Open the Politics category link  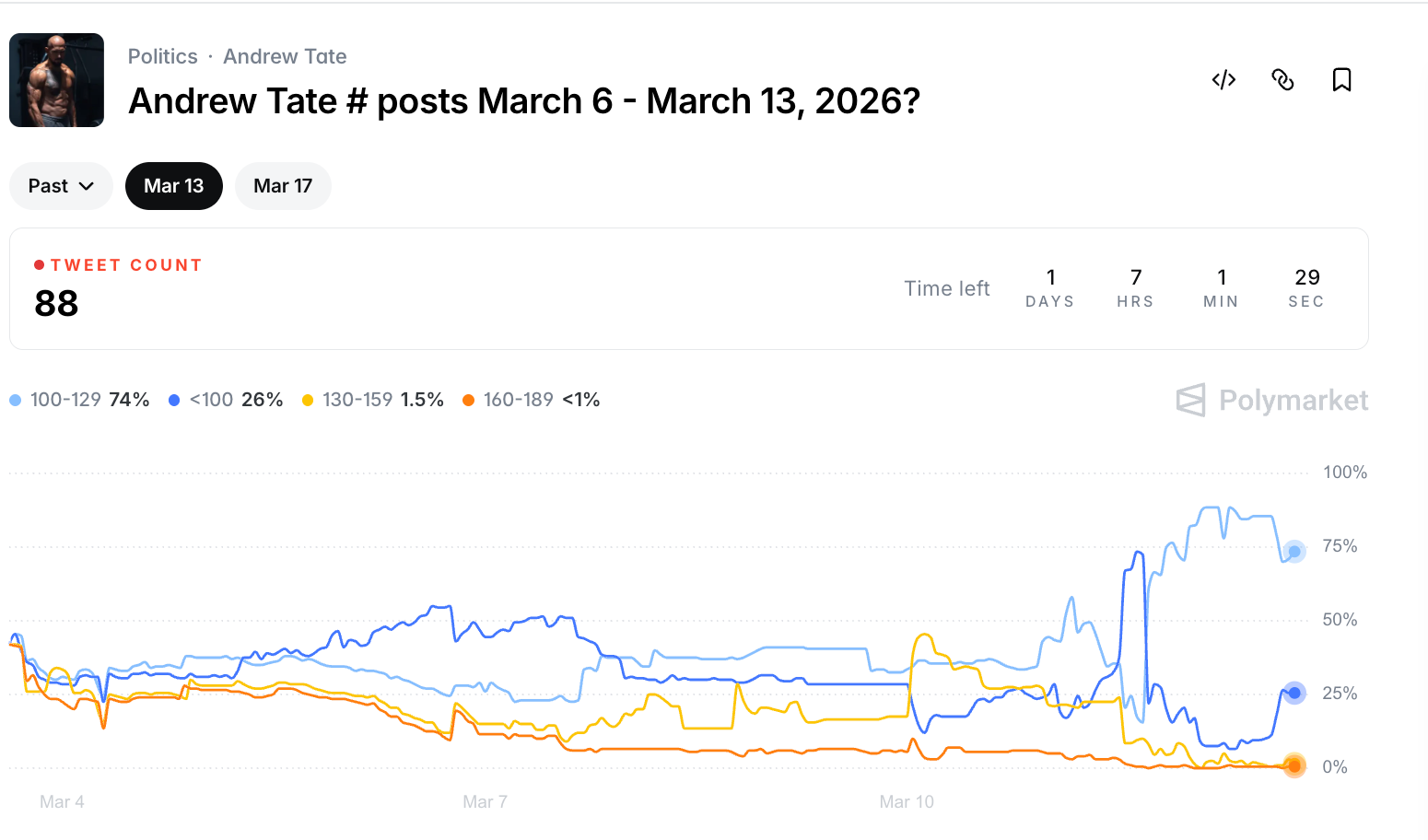click(162, 56)
